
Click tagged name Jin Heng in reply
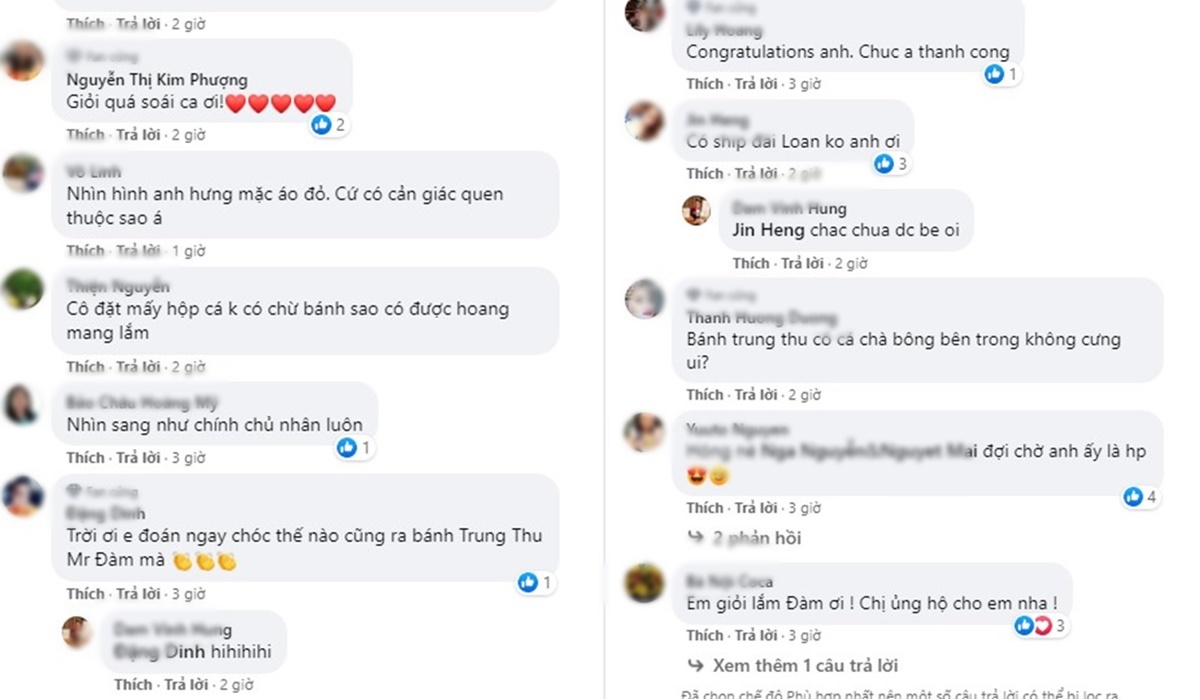[768, 230]
